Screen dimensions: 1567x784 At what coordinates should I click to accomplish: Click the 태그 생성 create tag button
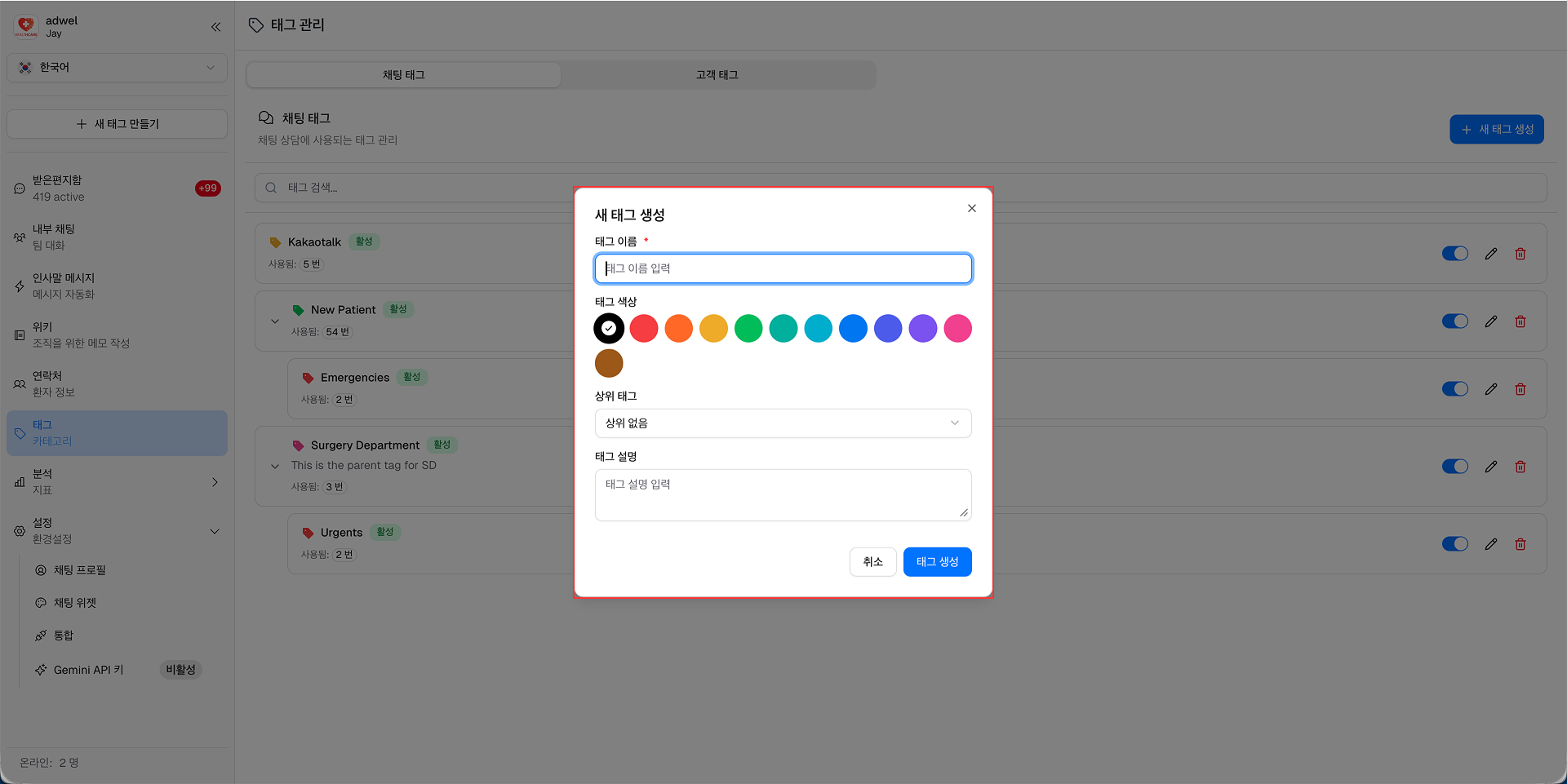point(937,561)
